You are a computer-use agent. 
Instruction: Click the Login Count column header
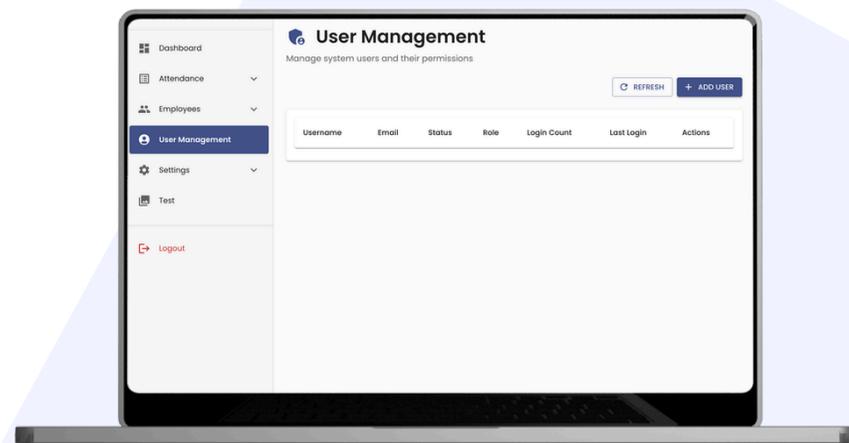(x=549, y=133)
